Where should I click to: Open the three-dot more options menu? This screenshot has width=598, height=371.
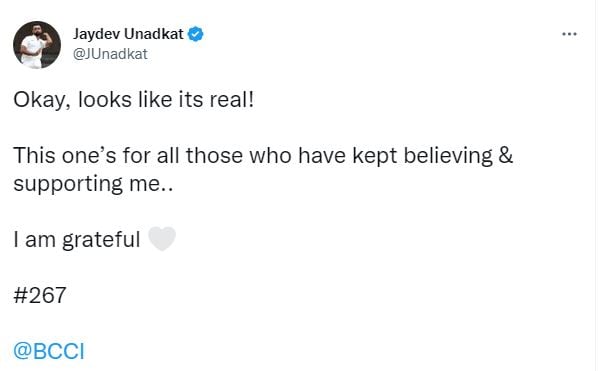[x=569, y=34]
